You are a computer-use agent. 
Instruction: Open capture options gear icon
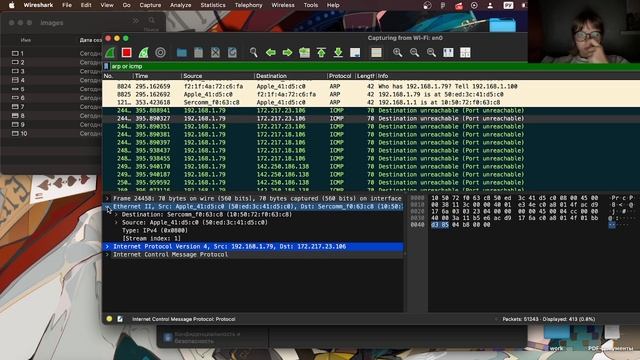point(160,53)
